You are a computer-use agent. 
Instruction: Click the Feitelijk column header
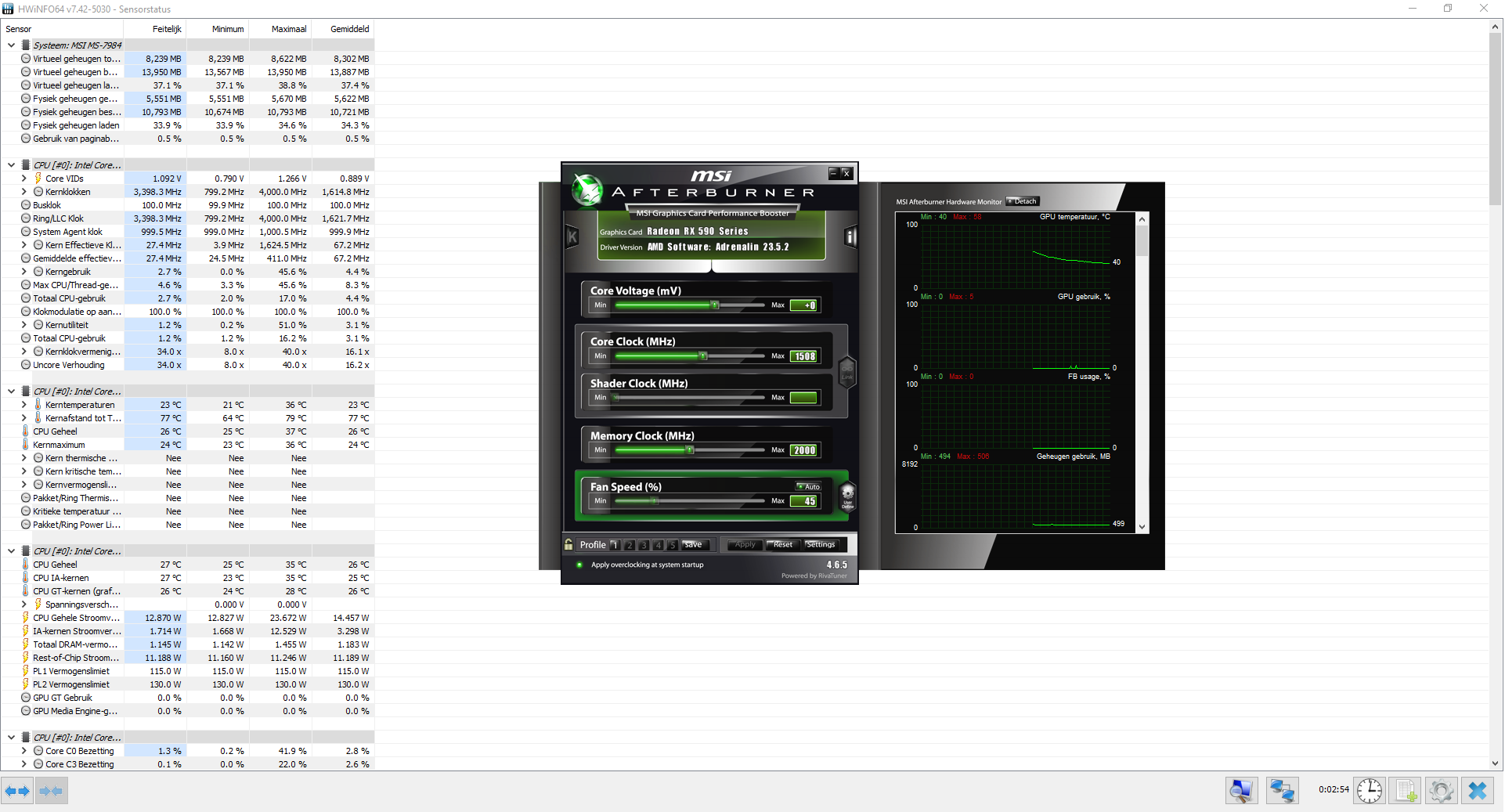[155, 29]
